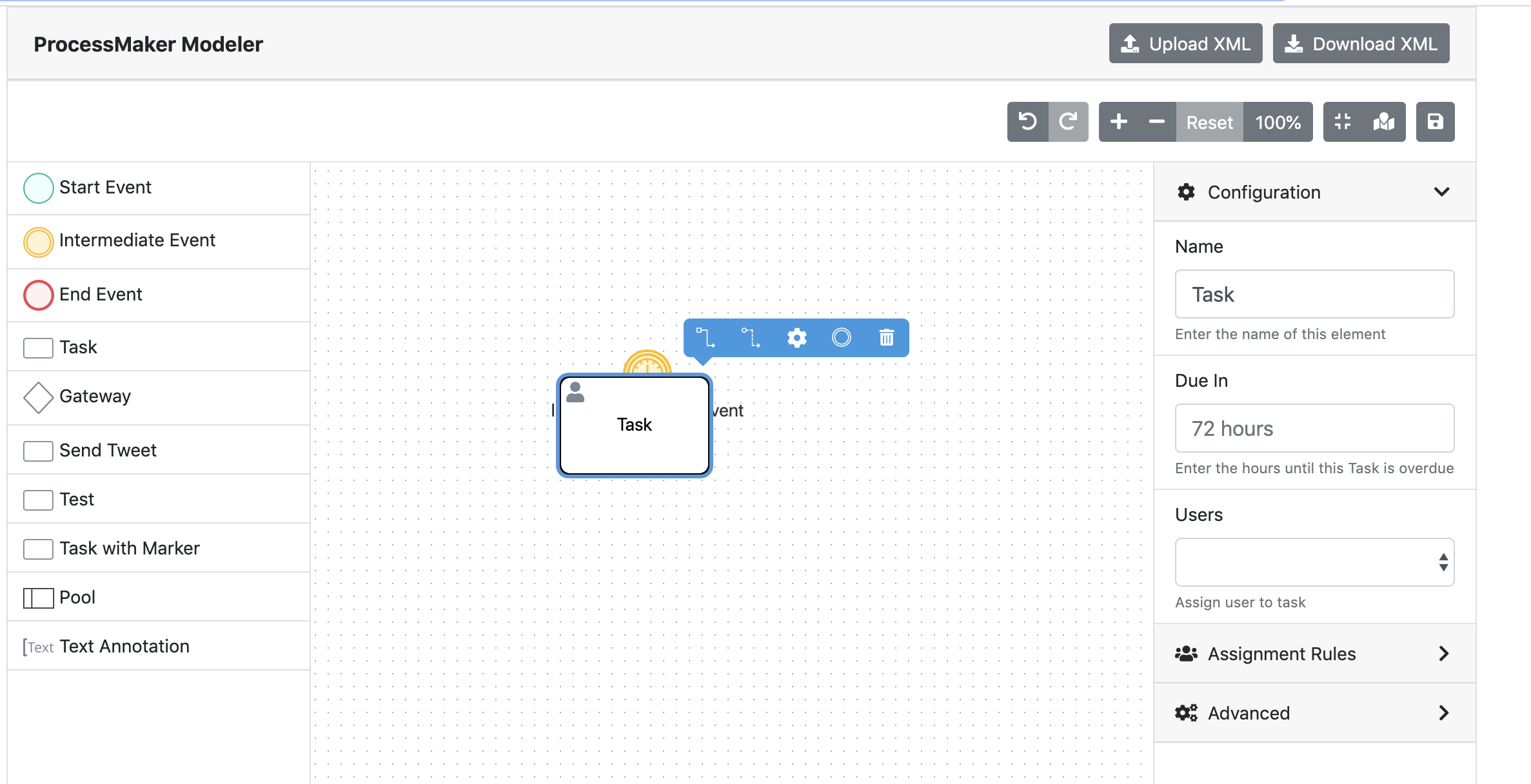Viewport: 1531px width, 784px height.
Task: Open task settings via the gear icon
Action: point(797,337)
